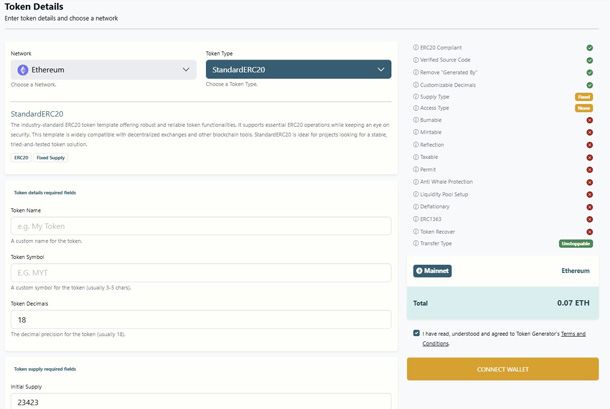The width and height of the screenshot is (610, 409).
Task: Click the Fixed Supply tag under description
Action: [x=51, y=158]
